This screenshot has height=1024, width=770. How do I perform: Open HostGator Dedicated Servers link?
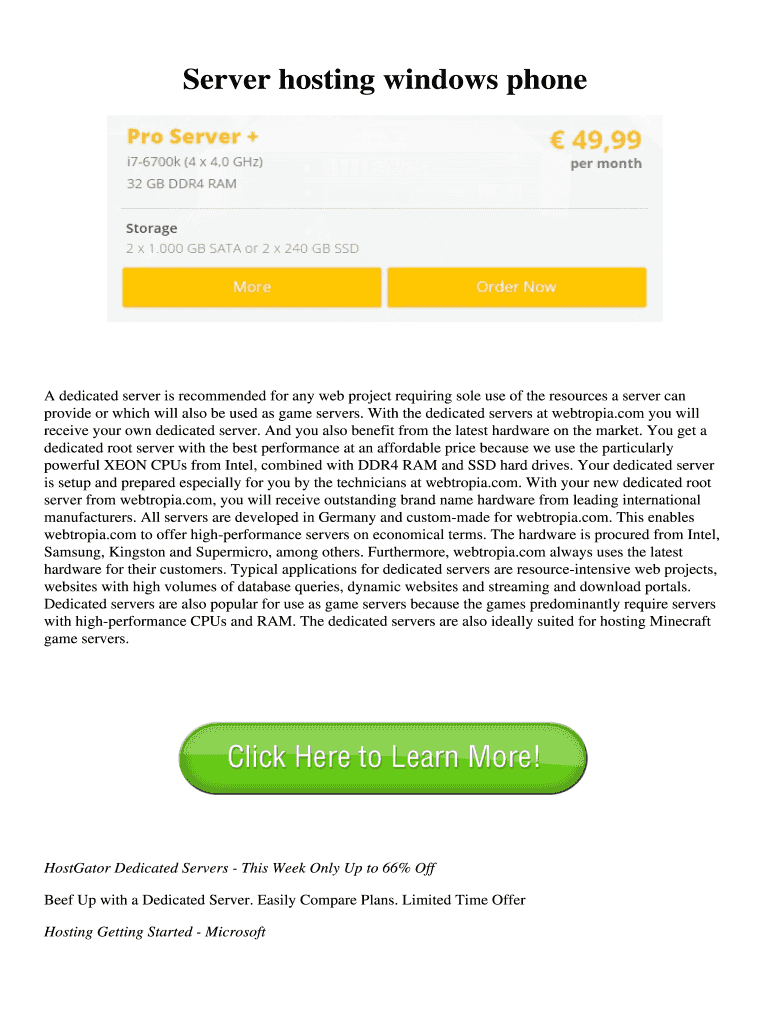(239, 868)
